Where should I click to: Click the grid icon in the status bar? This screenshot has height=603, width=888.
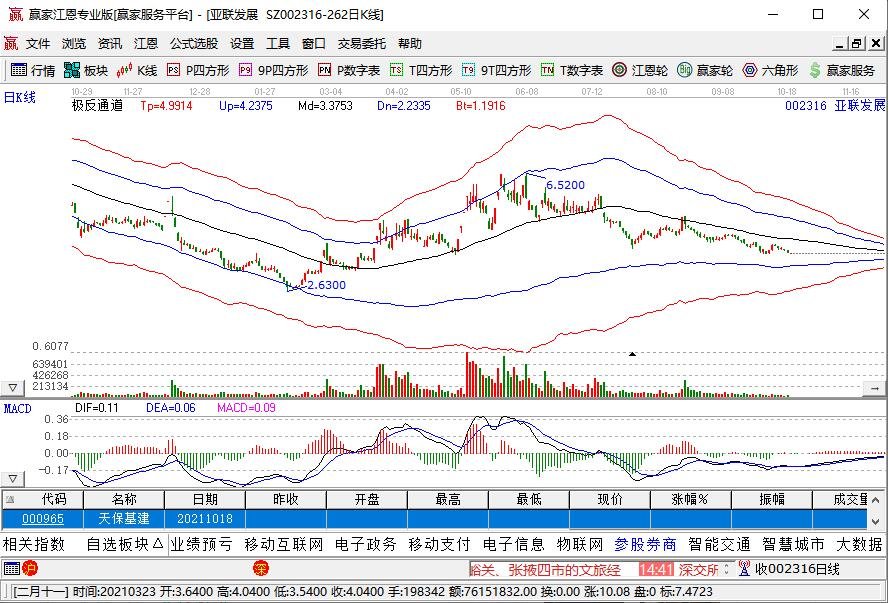click(11, 568)
